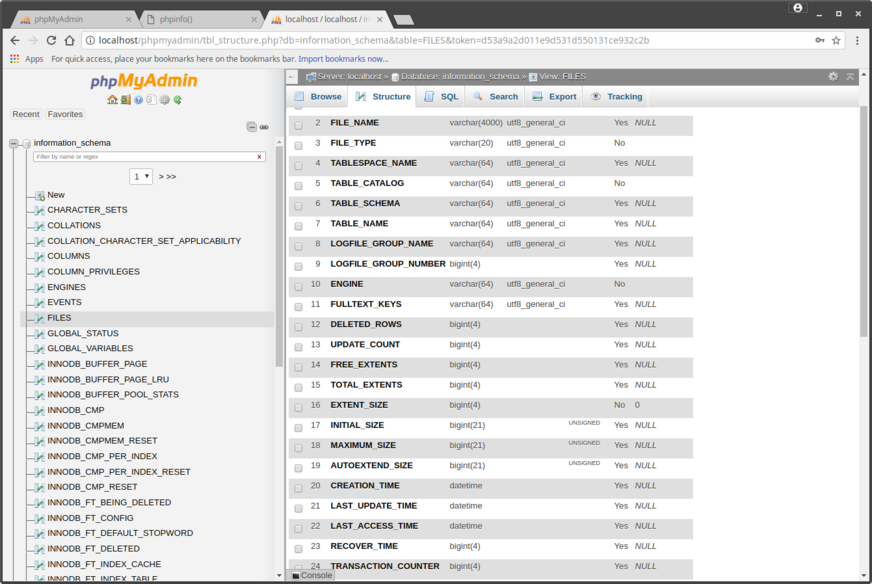Image resolution: width=872 pixels, height=584 pixels.
Task: Click the SQL documentation page icon
Action: point(151,100)
